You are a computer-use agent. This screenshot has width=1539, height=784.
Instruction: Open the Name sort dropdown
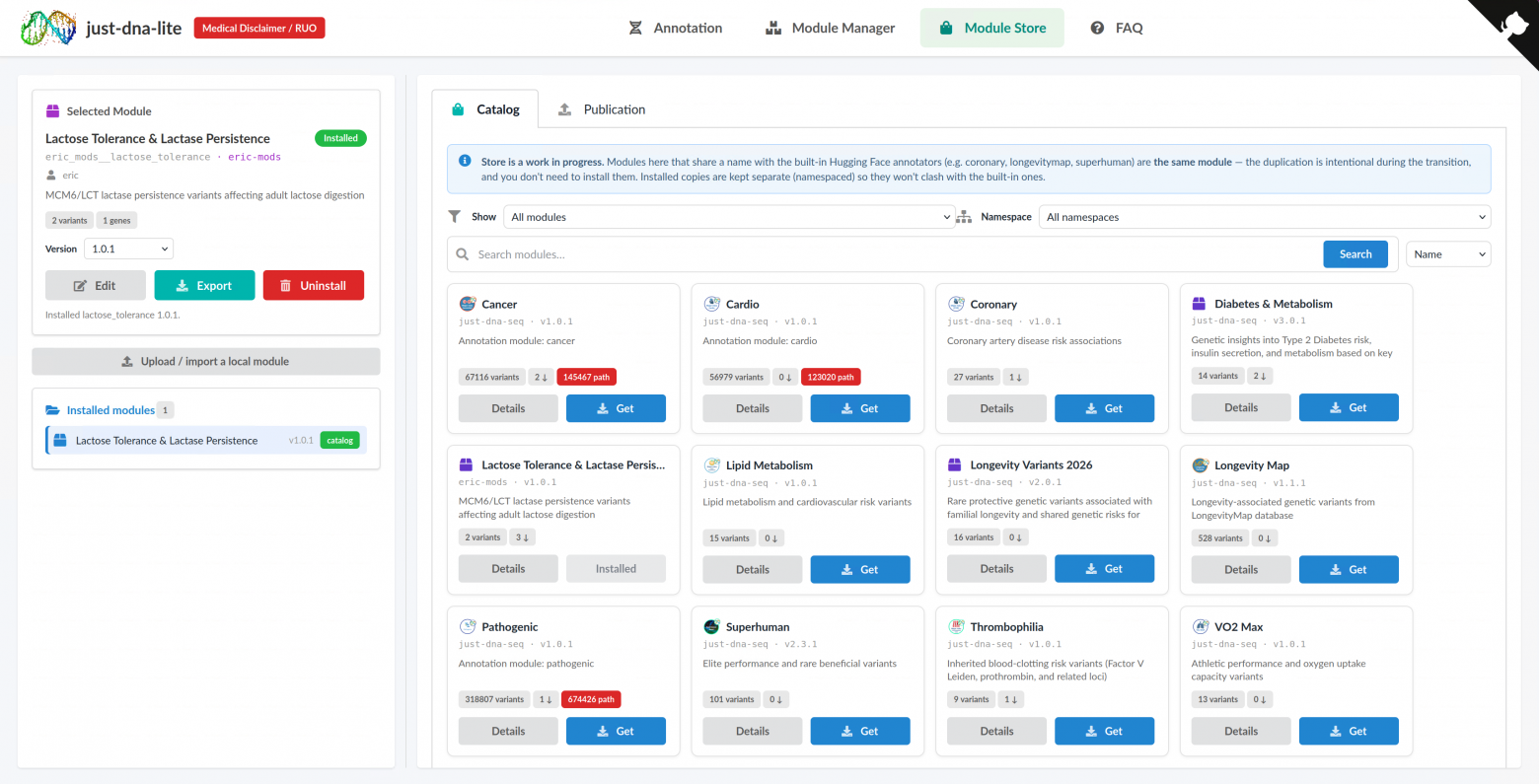point(1448,254)
